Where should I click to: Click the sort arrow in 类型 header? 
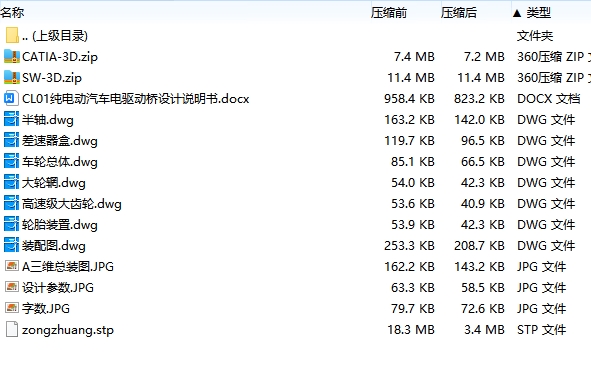[517, 14]
